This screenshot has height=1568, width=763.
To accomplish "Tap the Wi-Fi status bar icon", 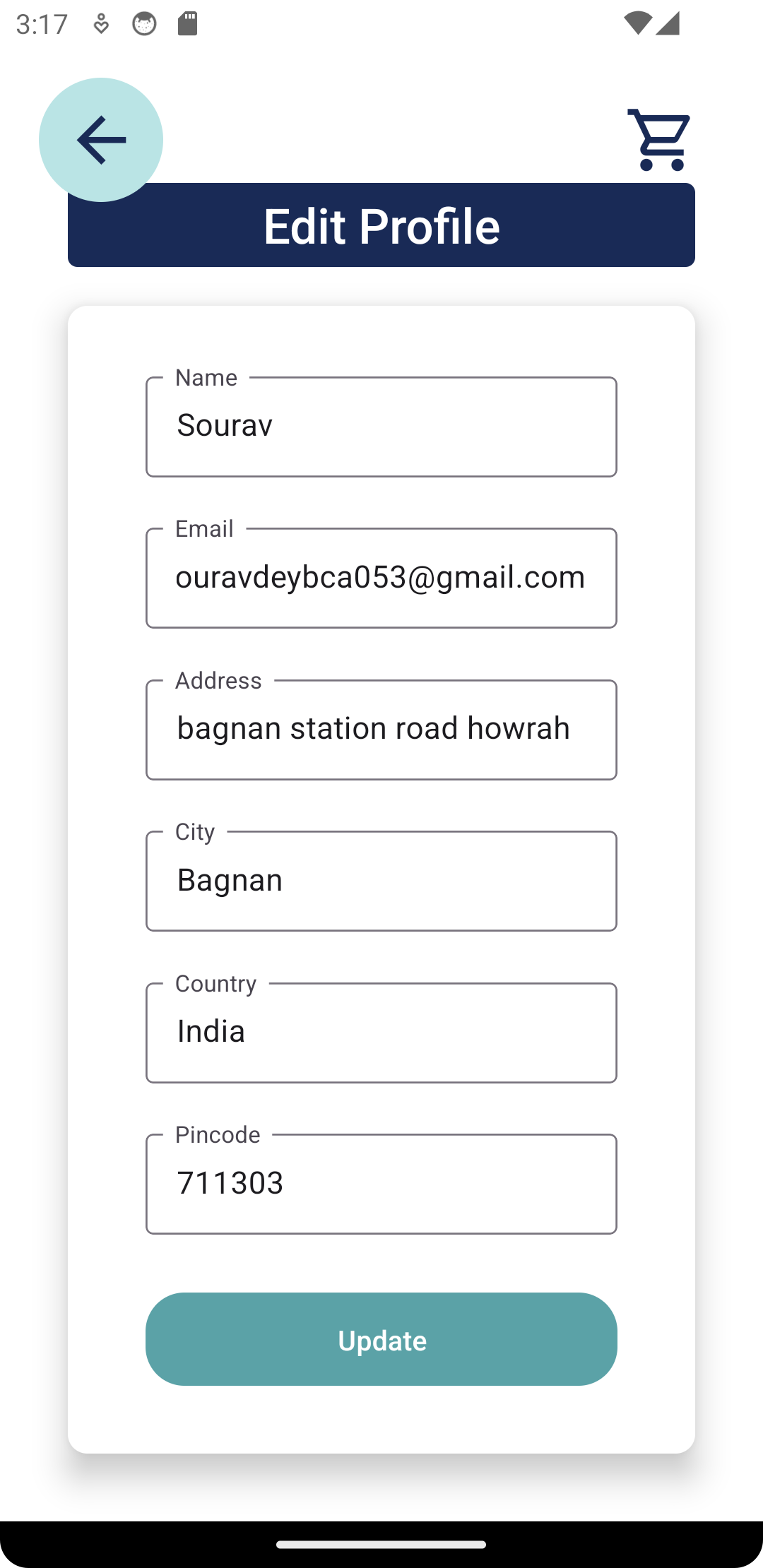I will pos(637,23).
